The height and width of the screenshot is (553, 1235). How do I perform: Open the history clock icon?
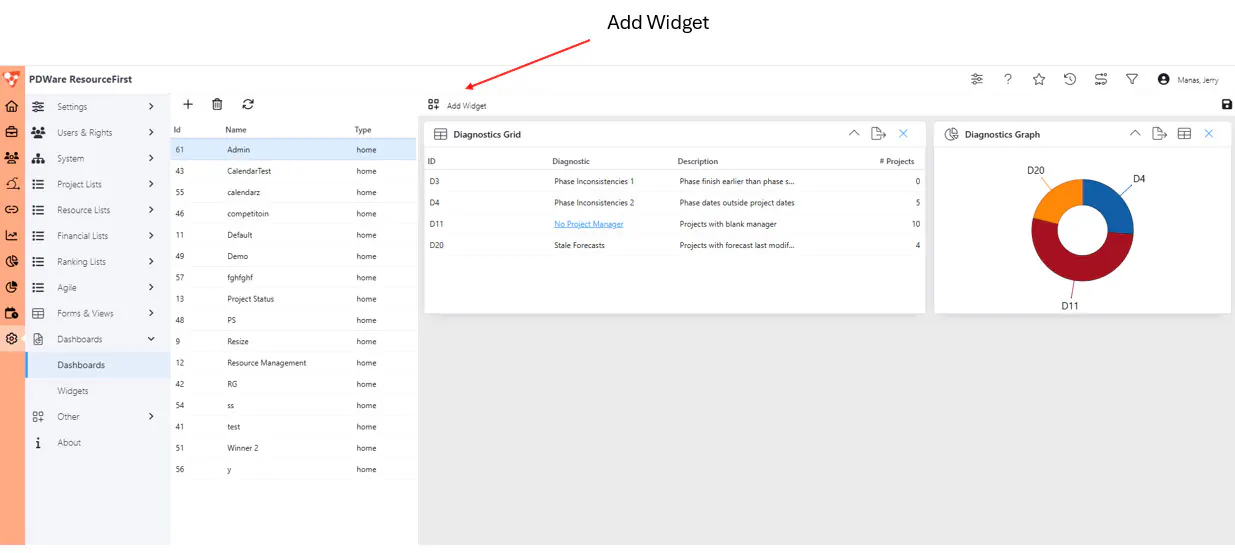1070,79
